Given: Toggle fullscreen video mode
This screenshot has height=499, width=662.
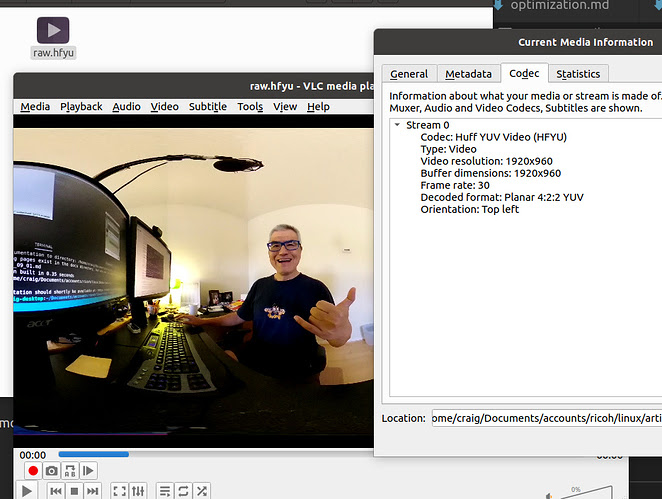Looking at the screenshot, I should click(119, 491).
